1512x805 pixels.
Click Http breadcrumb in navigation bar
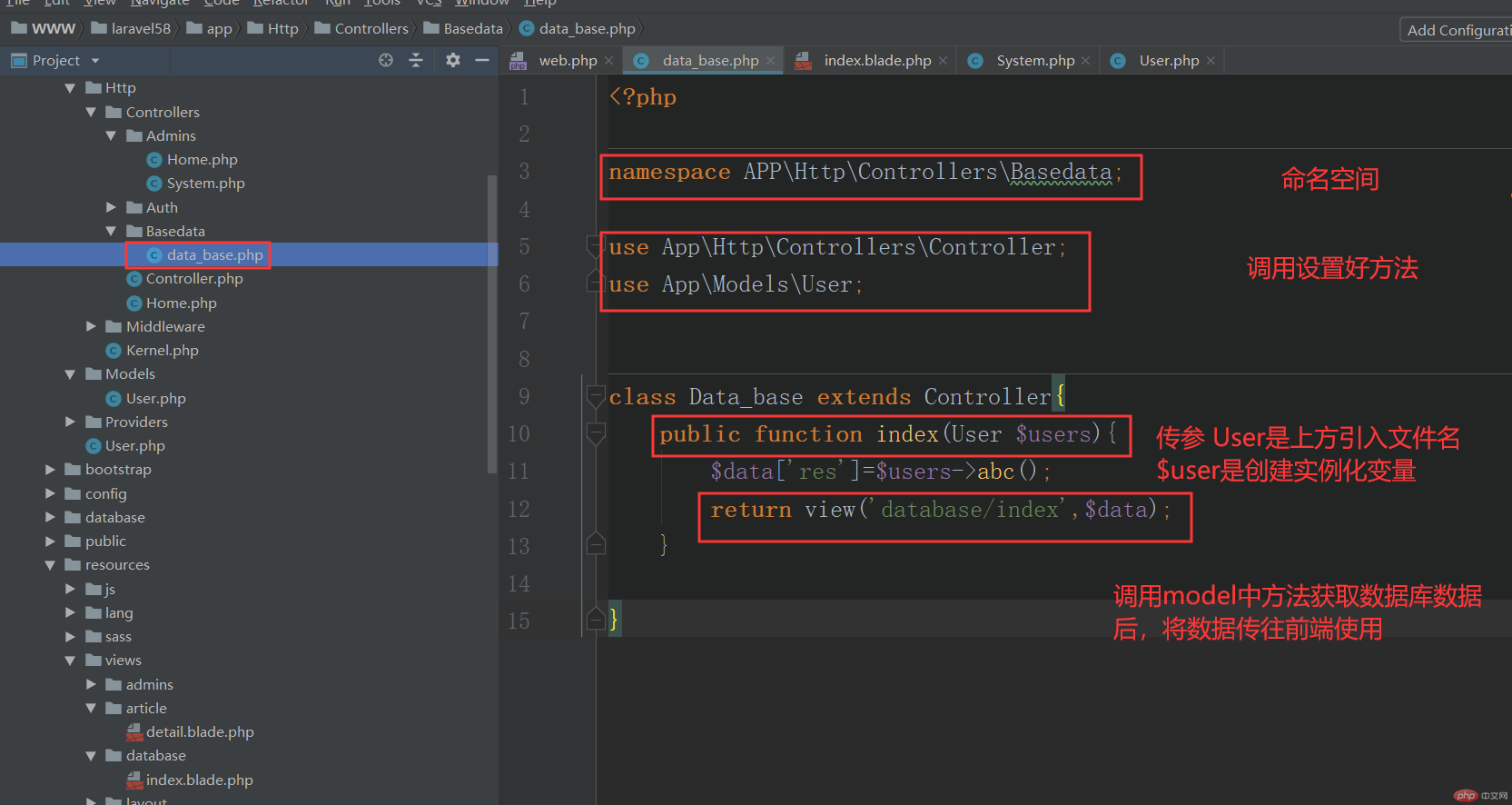[273, 28]
